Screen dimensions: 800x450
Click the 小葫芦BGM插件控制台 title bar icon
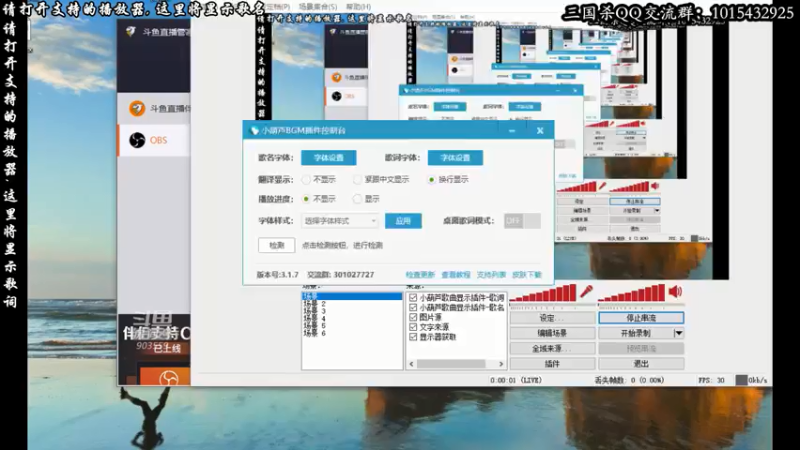(254, 131)
